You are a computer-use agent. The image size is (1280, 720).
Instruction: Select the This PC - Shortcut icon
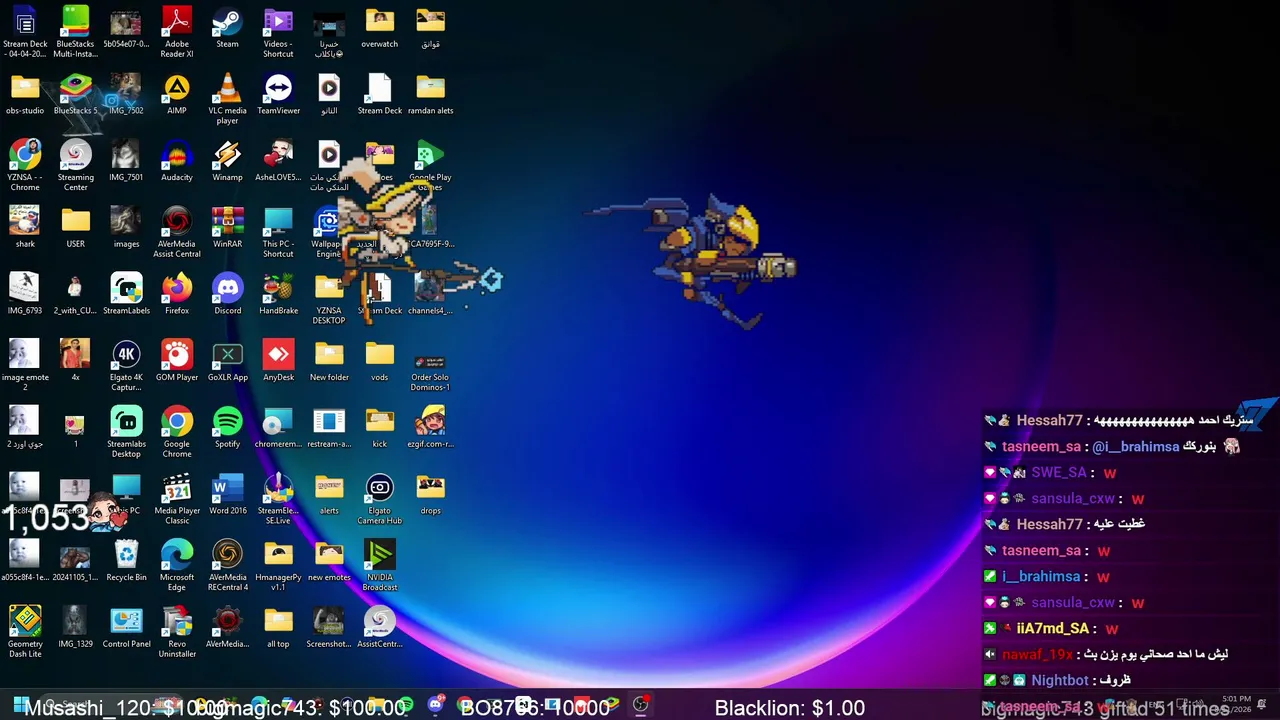pos(278,232)
